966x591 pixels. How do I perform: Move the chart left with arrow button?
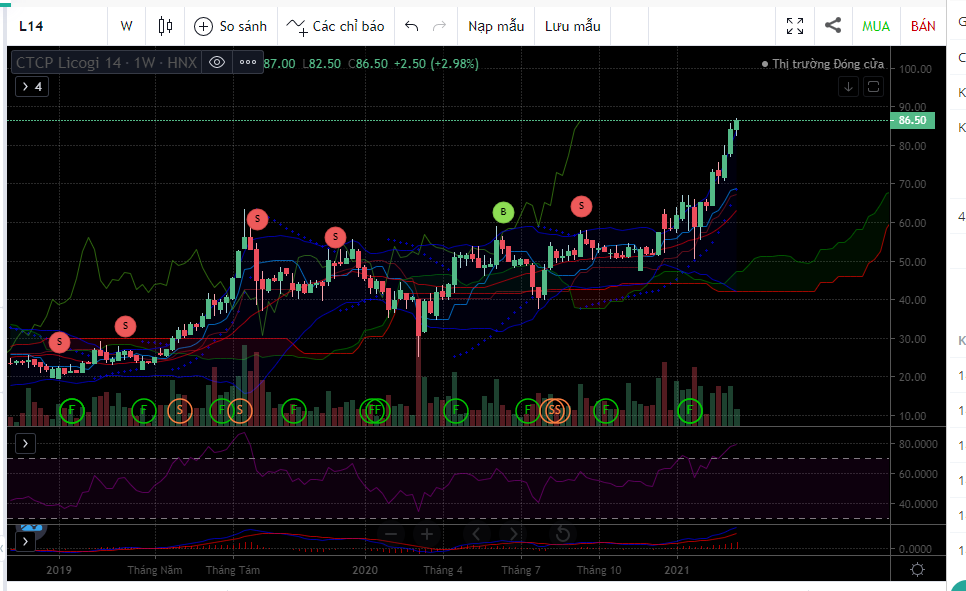[x=476, y=534]
